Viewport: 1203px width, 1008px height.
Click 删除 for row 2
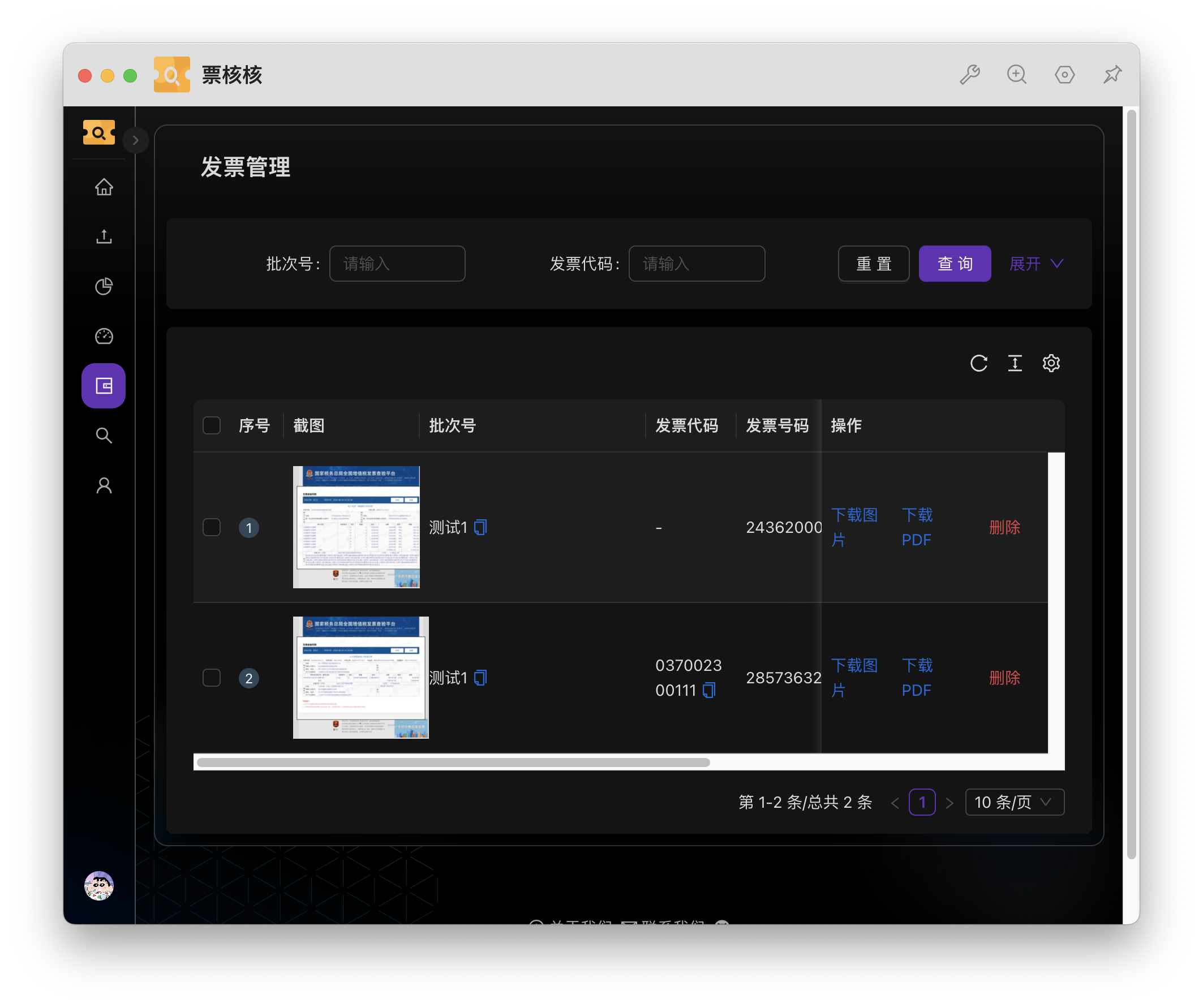pos(1004,678)
